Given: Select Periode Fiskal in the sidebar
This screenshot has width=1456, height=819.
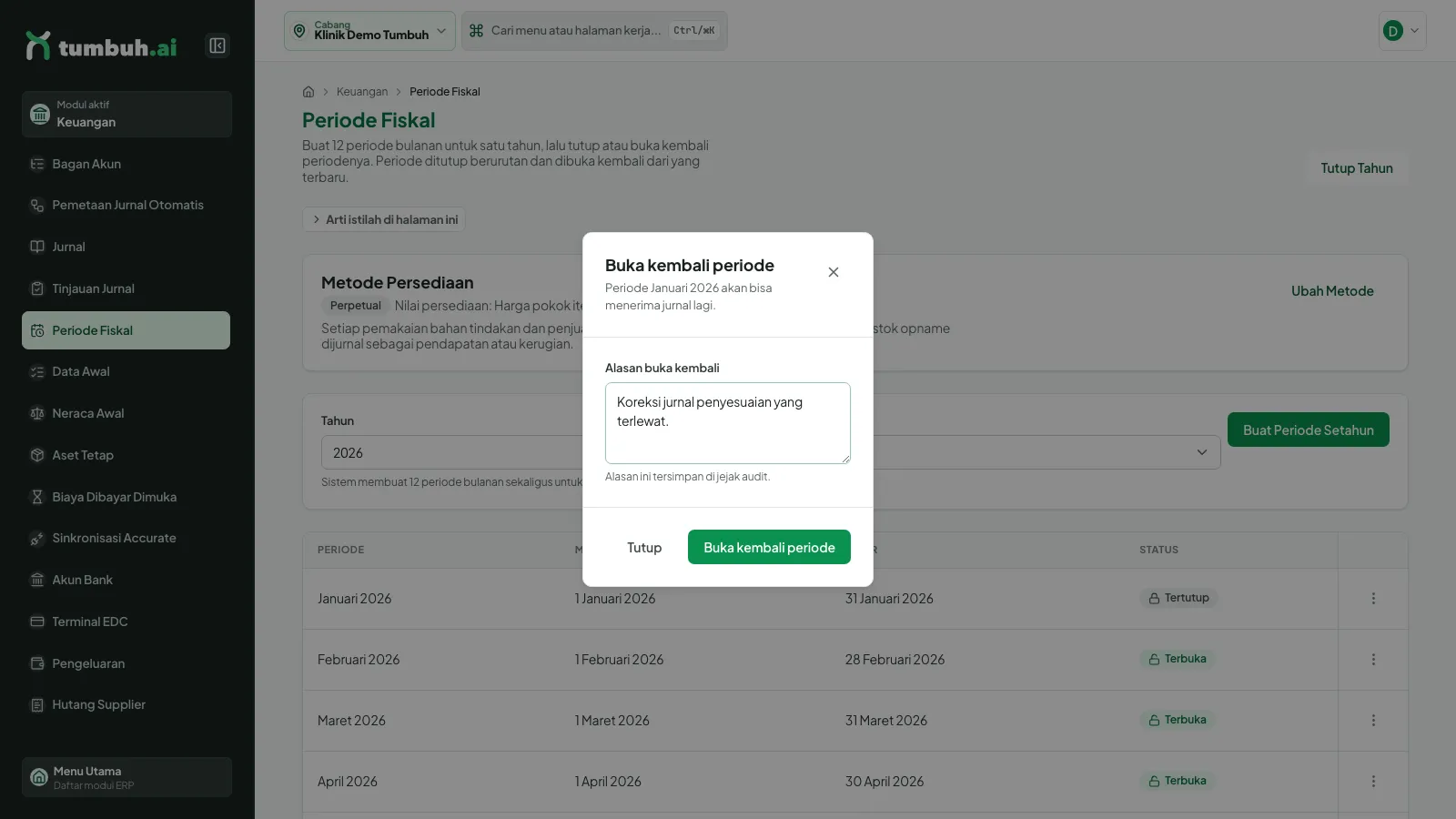Looking at the screenshot, I should [x=126, y=330].
